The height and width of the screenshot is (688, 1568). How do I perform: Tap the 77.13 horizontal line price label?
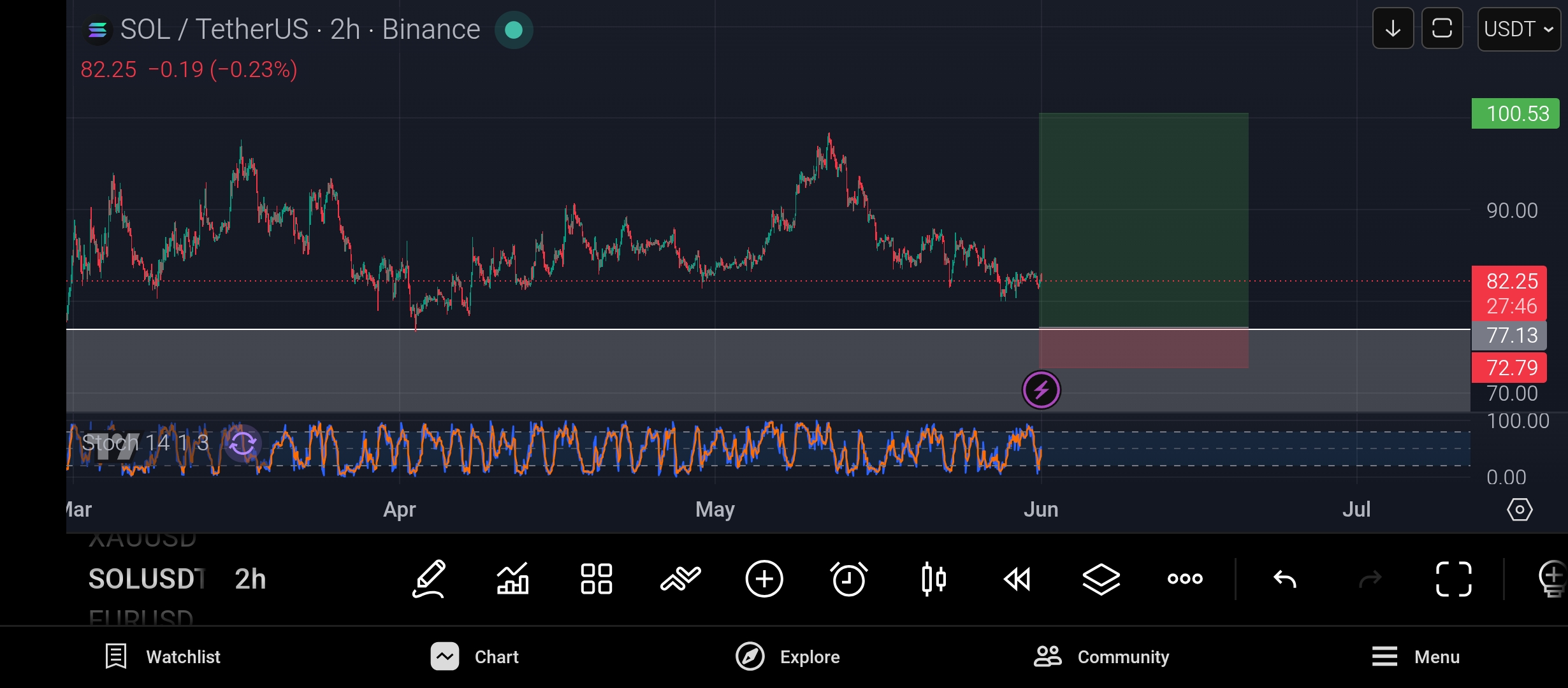(x=1509, y=335)
